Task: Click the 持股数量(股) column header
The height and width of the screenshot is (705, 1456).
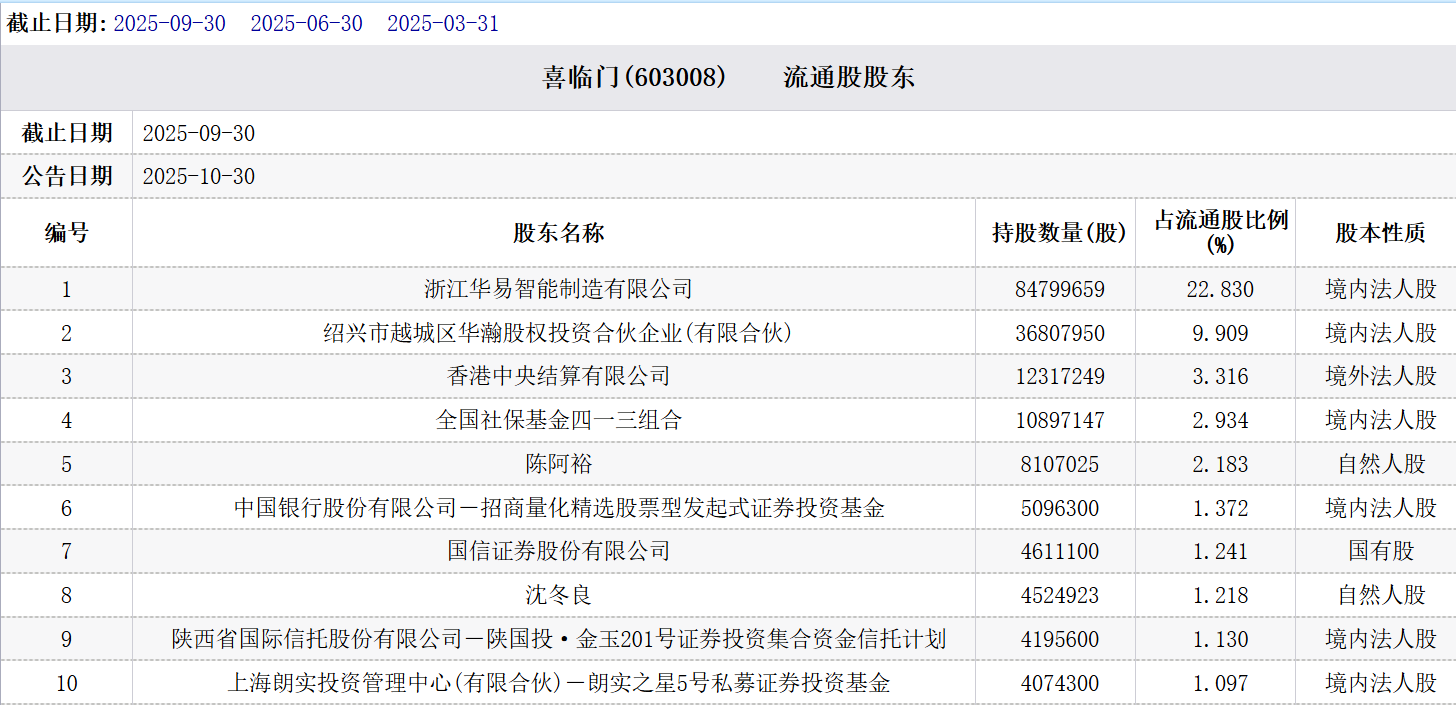Action: click(1058, 233)
